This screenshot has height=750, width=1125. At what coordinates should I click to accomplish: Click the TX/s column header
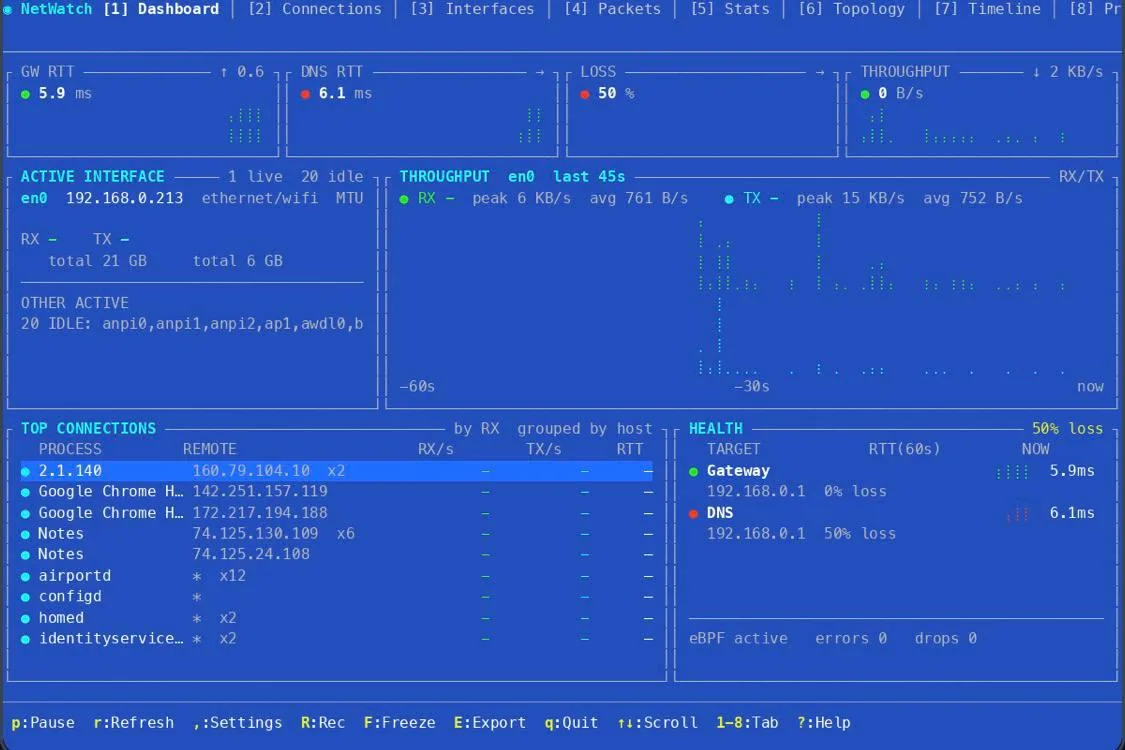tap(543, 449)
